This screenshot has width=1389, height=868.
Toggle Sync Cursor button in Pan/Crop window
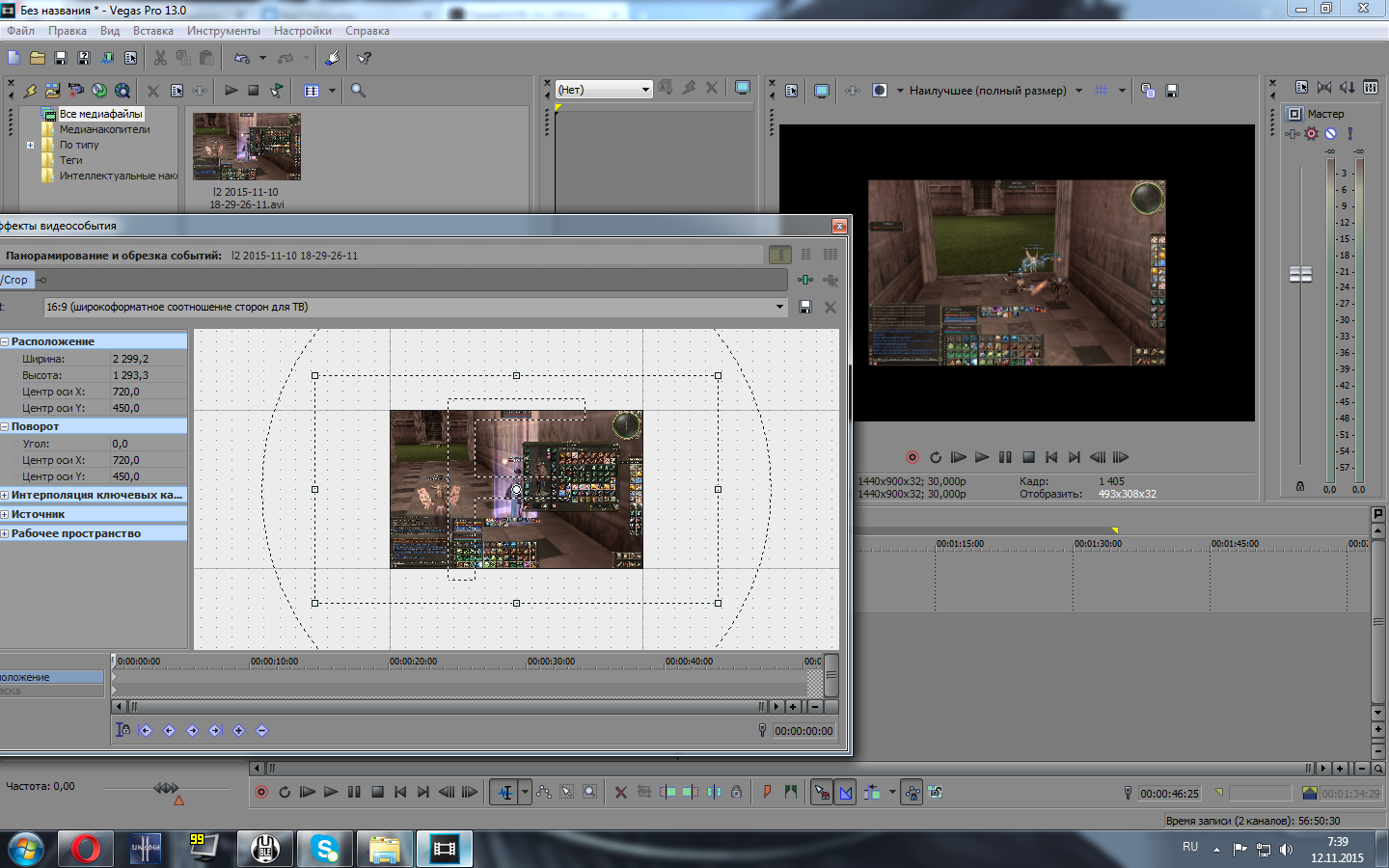pos(123,730)
